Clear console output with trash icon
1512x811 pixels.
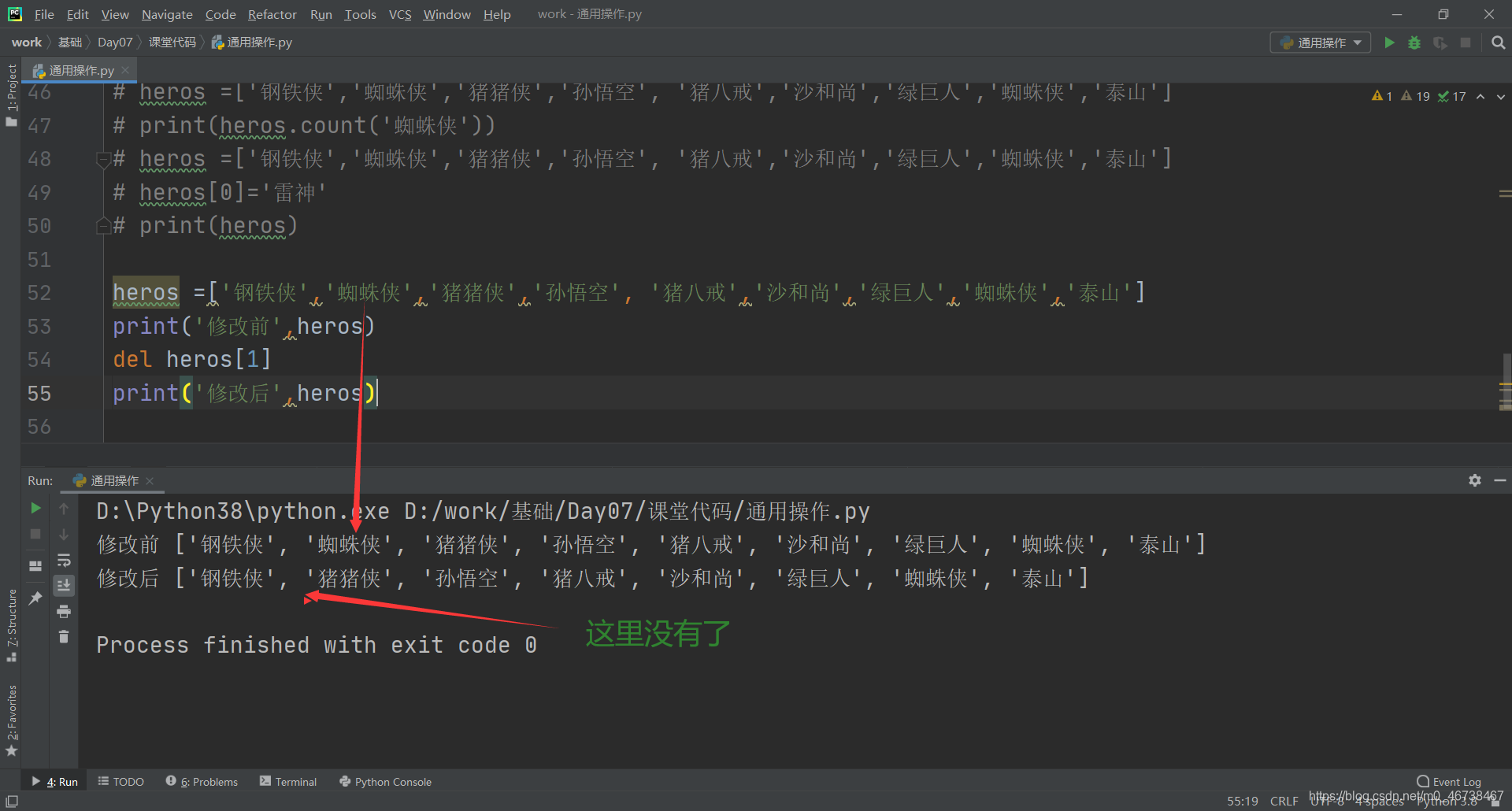click(x=64, y=636)
